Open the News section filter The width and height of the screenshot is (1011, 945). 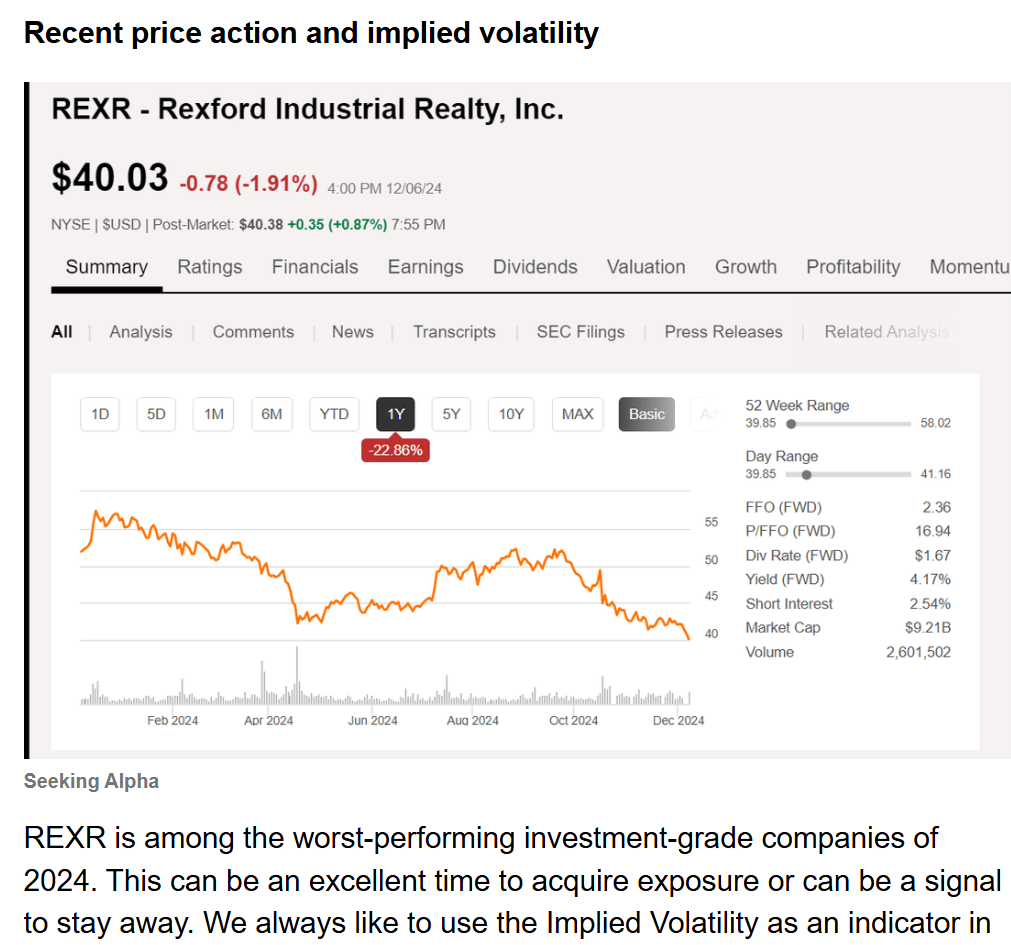coord(352,331)
